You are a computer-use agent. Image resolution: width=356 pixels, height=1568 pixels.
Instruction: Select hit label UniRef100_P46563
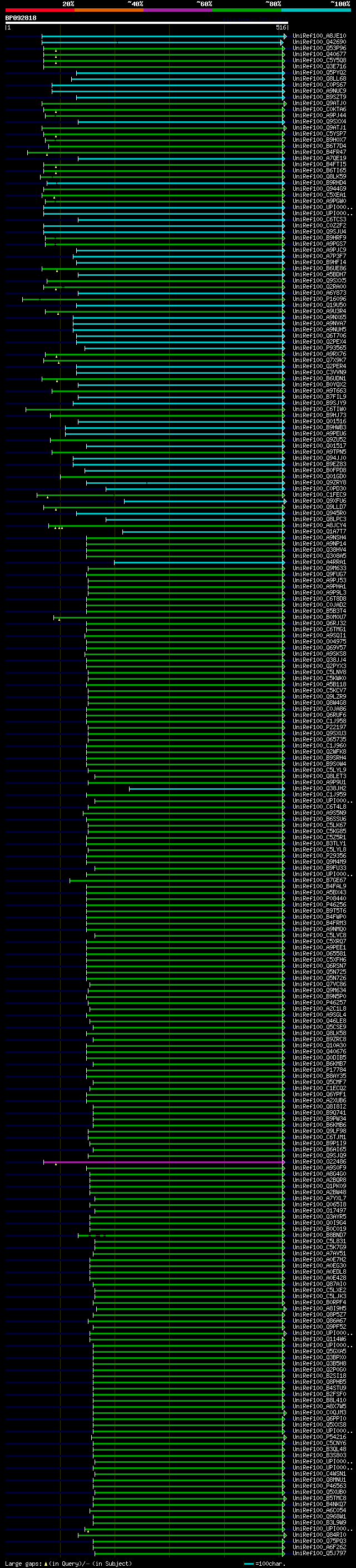pyautogui.click(x=319, y=1486)
